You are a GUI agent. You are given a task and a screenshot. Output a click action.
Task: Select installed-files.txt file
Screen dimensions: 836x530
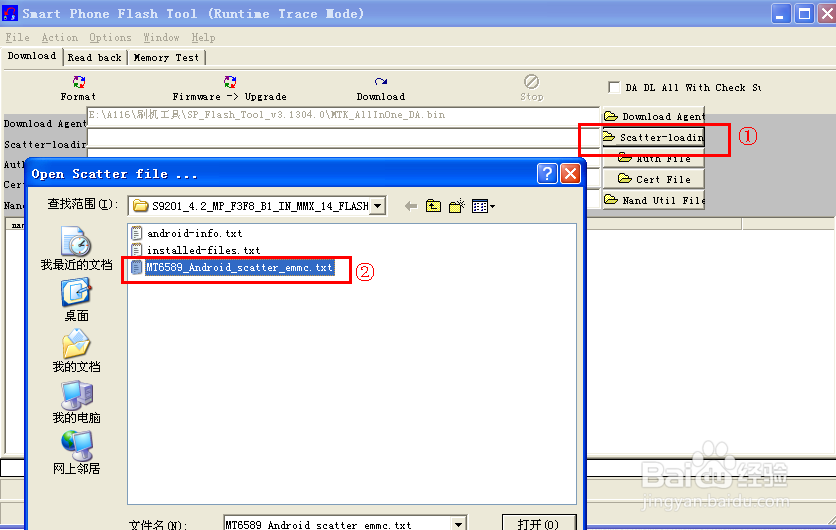[x=196, y=250]
